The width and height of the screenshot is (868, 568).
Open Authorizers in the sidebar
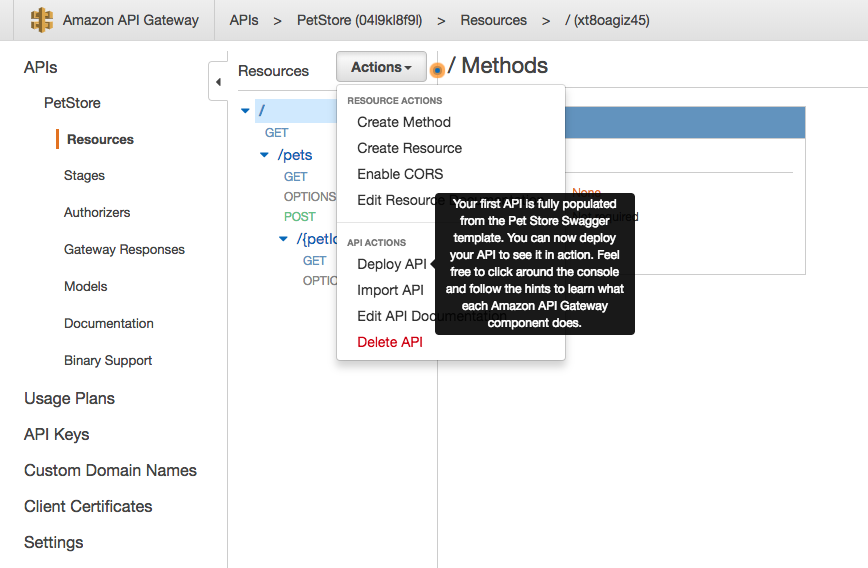[97, 213]
